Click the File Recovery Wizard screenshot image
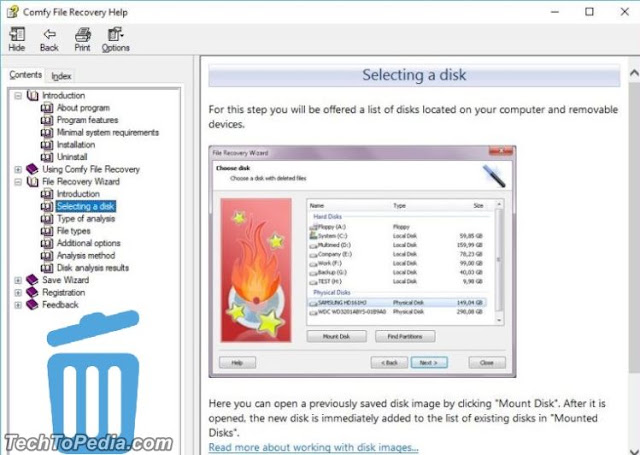The width and height of the screenshot is (640, 455). [x=362, y=261]
